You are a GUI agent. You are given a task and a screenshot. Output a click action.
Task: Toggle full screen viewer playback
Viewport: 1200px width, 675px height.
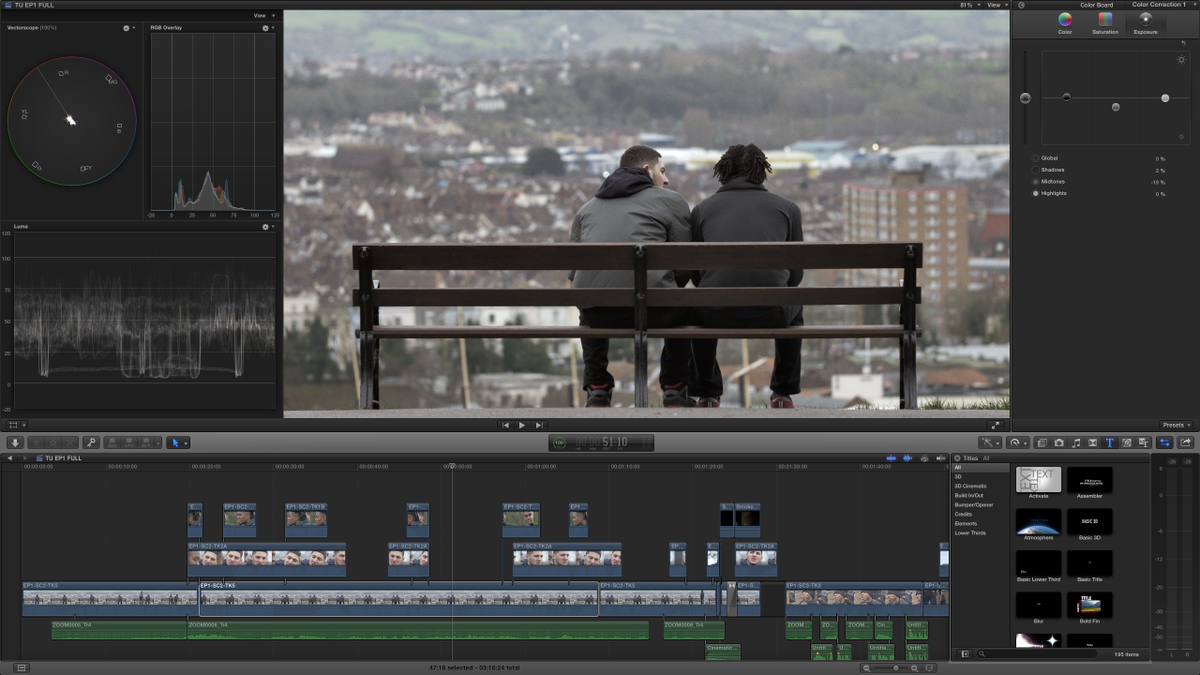(x=995, y=425)
